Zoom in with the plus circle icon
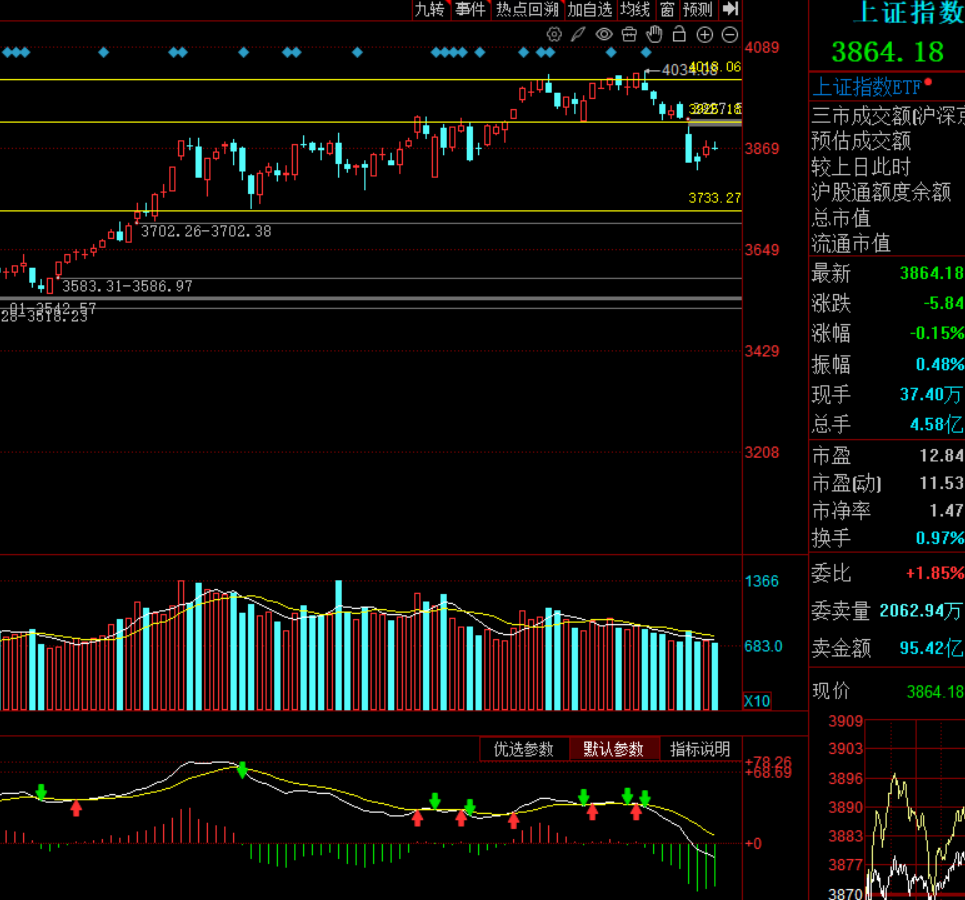 point(704,35)
